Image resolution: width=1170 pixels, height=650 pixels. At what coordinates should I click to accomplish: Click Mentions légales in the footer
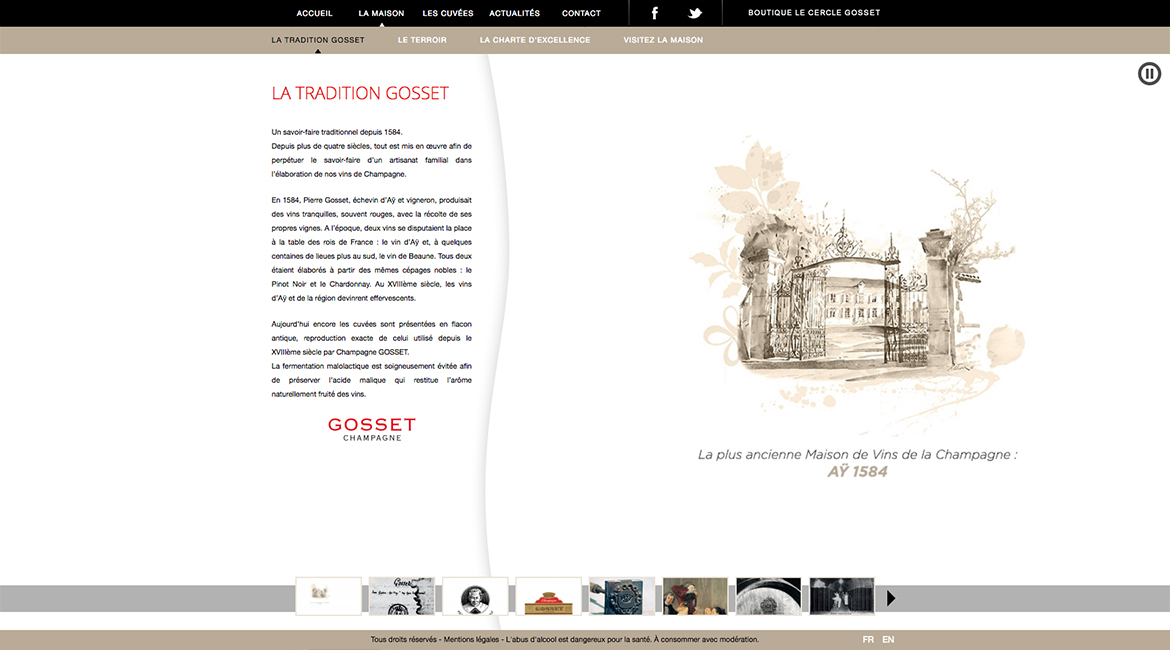472,640
